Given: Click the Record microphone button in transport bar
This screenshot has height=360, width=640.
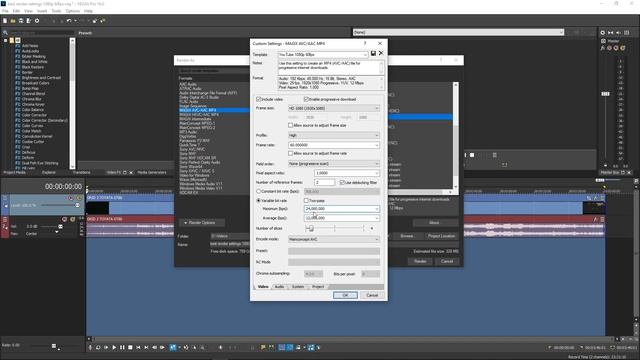Looking at the screenshot, I should [x=90, y=347].
